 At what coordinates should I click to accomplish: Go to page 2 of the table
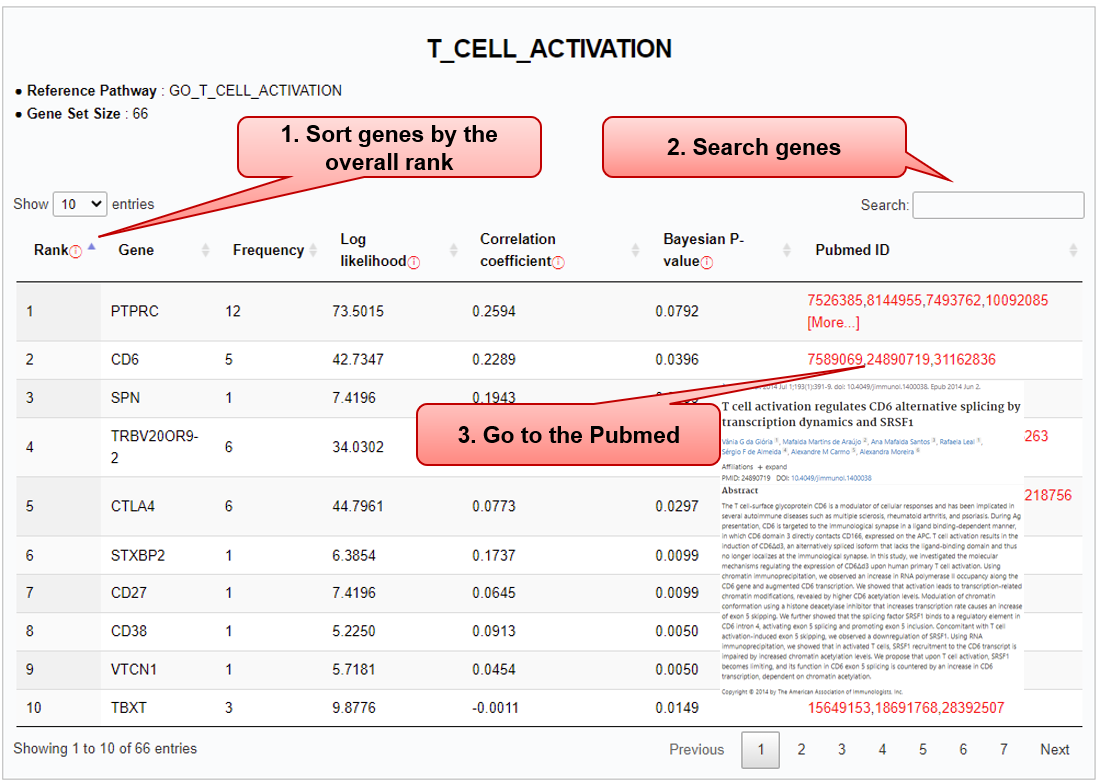801,749
